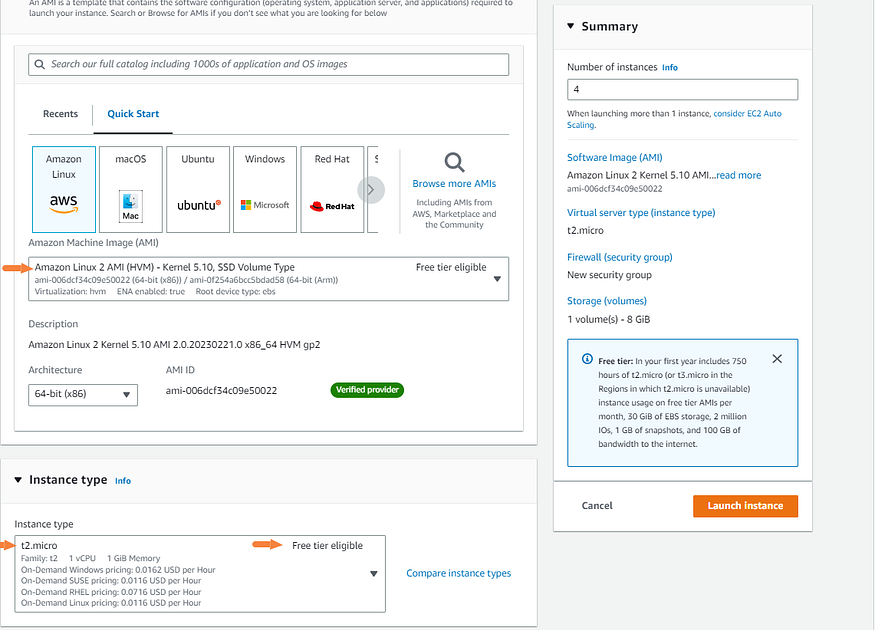Screen dimensions: 875x630
Task: Open the Amazon Machine Image dropdown
Action: coord(268,278)
